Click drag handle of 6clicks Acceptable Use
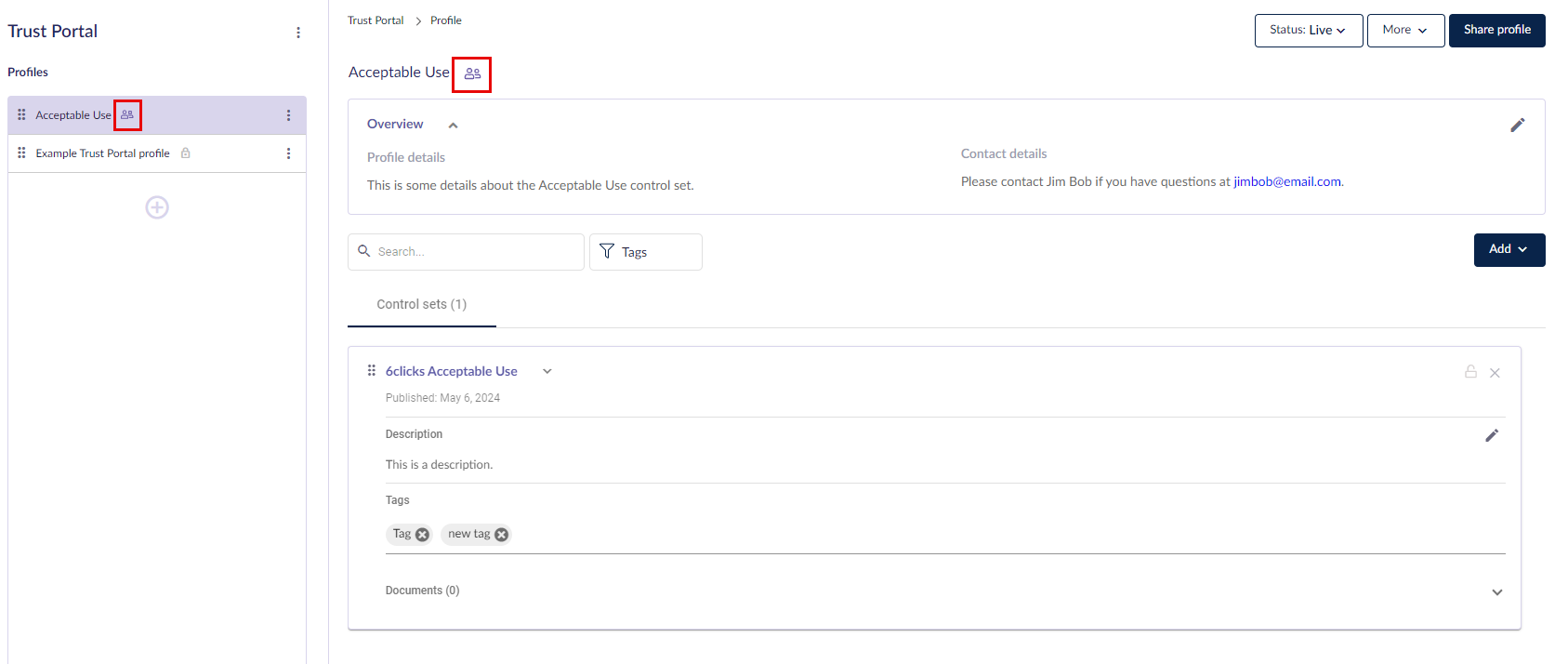This screenshot has width=1568, height=664. click(x=372, y=370)
